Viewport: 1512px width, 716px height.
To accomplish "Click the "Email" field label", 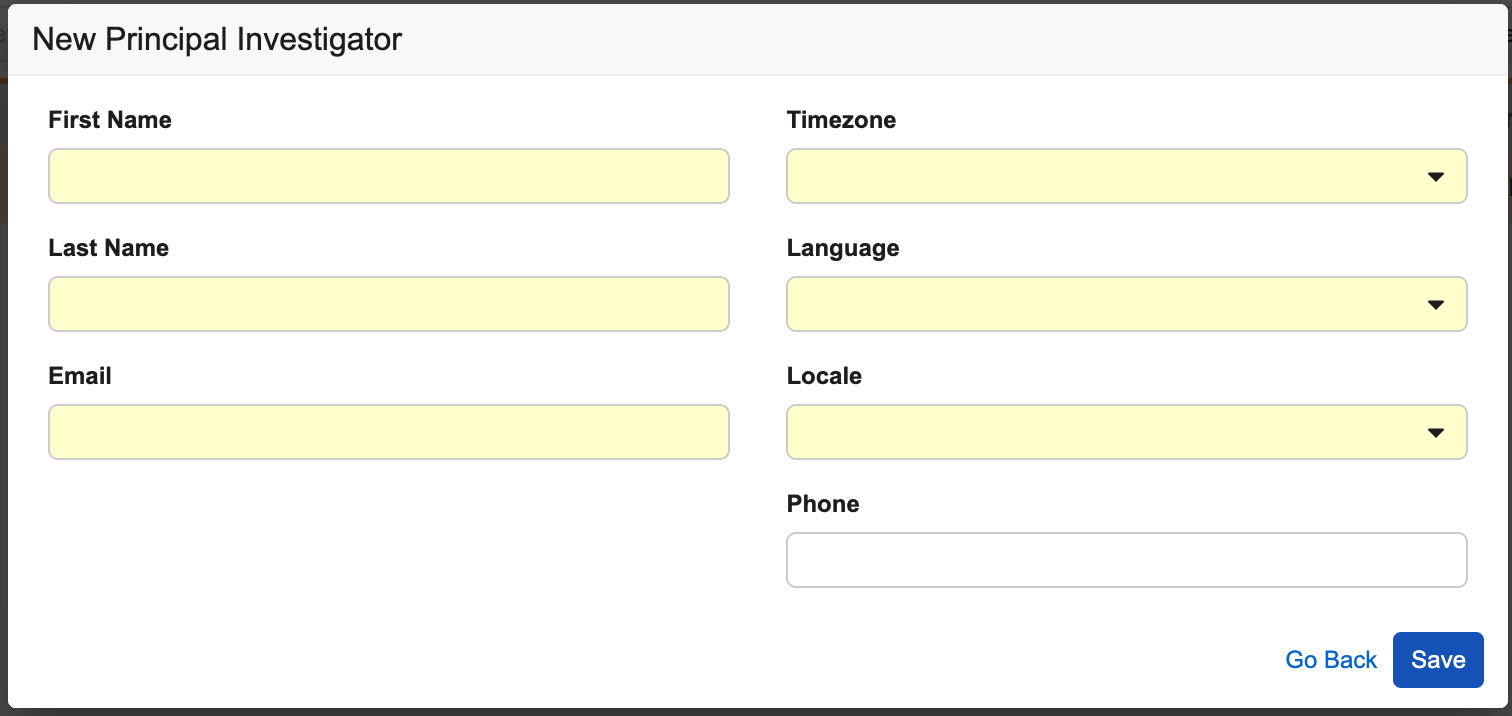I will pos(80,376).
